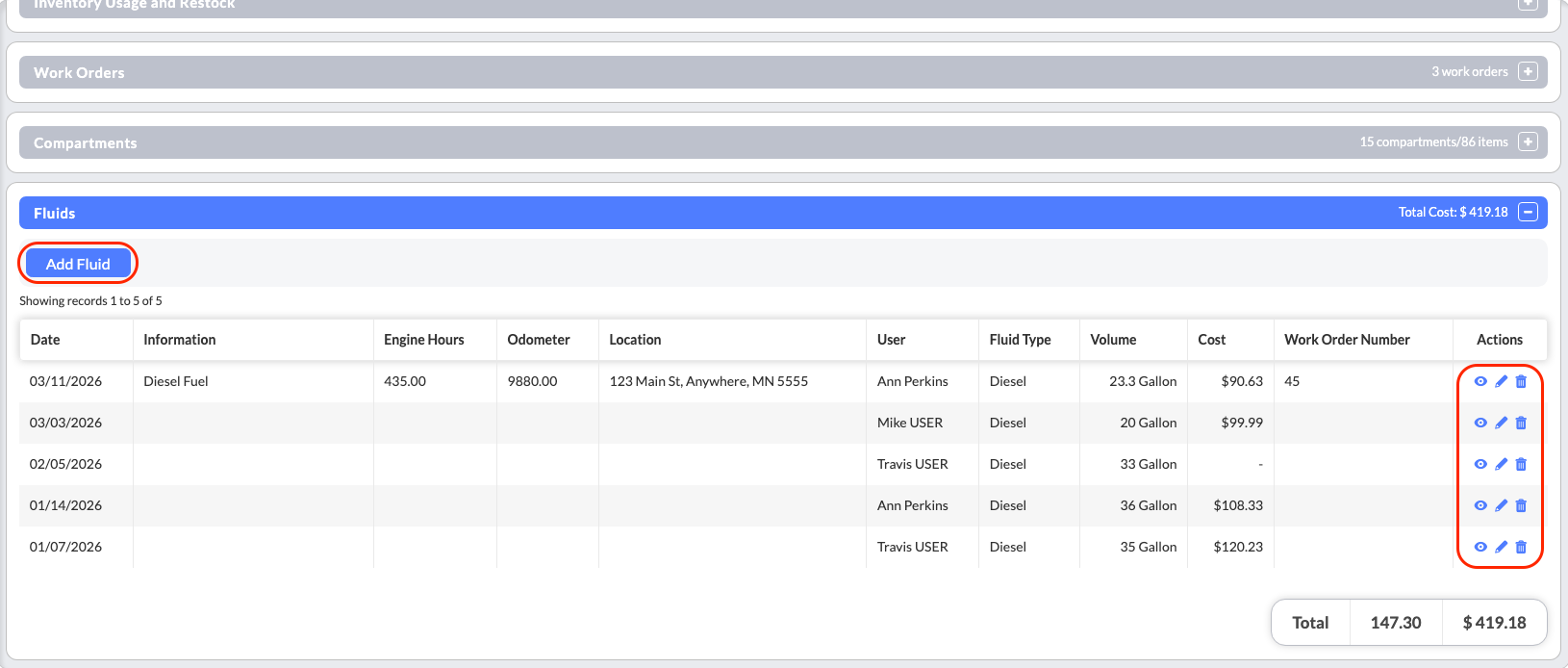Click the Add Fluid button
Screen dimensions: 1568x668
[x=78, y=264]
